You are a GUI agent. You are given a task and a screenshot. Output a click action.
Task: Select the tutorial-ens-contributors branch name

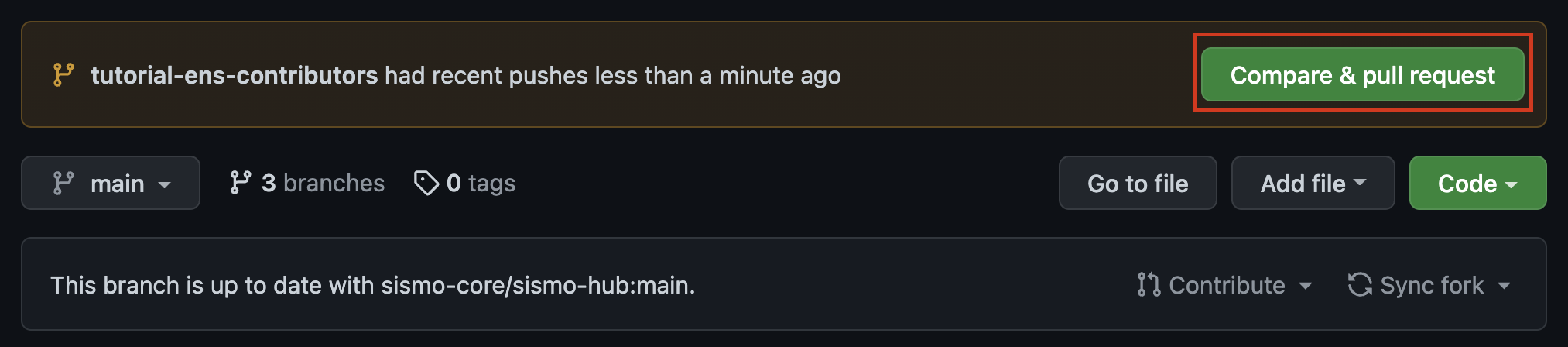point(234,75)
